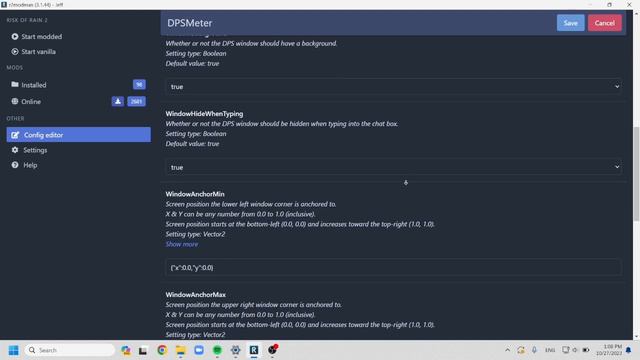
Task: Open Zoom from the taskbar
Action: pos(199,350)
